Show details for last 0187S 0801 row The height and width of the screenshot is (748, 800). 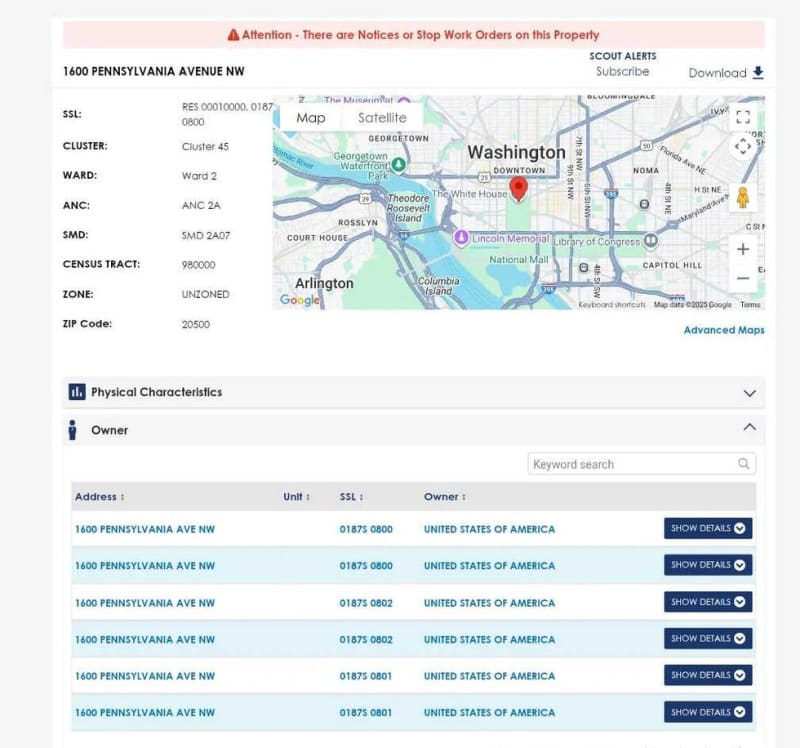pos(707,712)
